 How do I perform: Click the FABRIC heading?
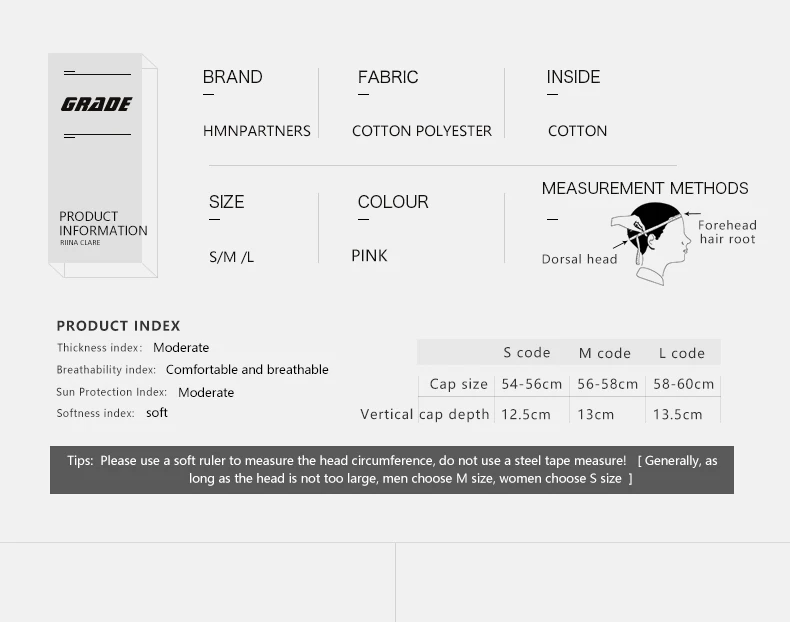click(388, 77)
